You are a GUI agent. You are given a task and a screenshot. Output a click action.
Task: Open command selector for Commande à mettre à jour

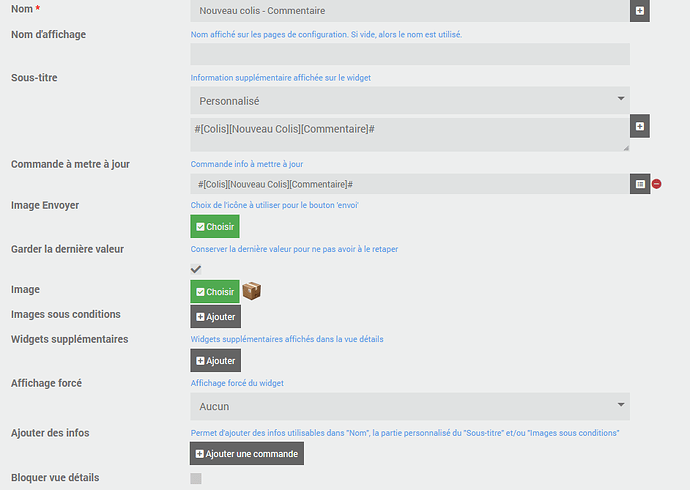click(640, 184)
